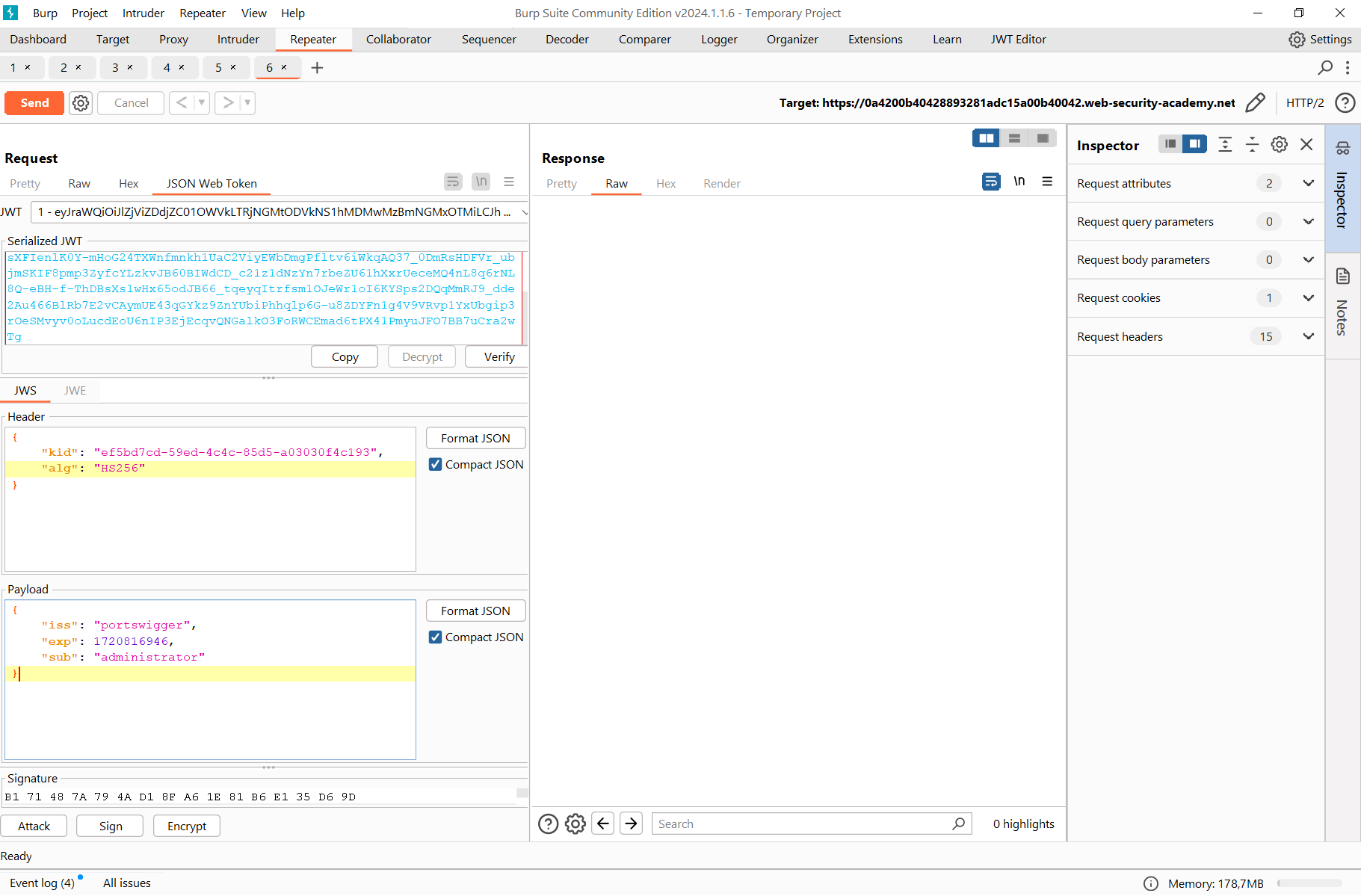This screenshot has height=896, width=1361.
Task: Open the tab options kebab menu
Action: [1348, 68]
